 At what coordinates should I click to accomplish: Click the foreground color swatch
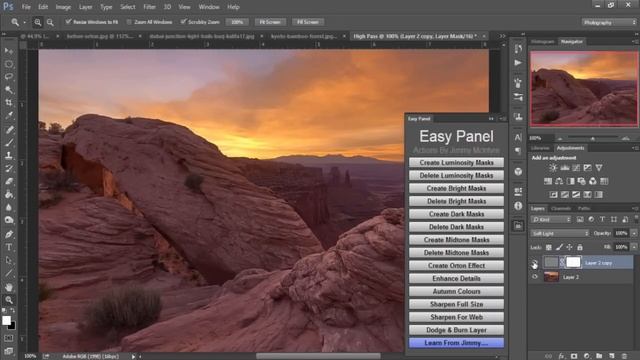pos(6,320)
